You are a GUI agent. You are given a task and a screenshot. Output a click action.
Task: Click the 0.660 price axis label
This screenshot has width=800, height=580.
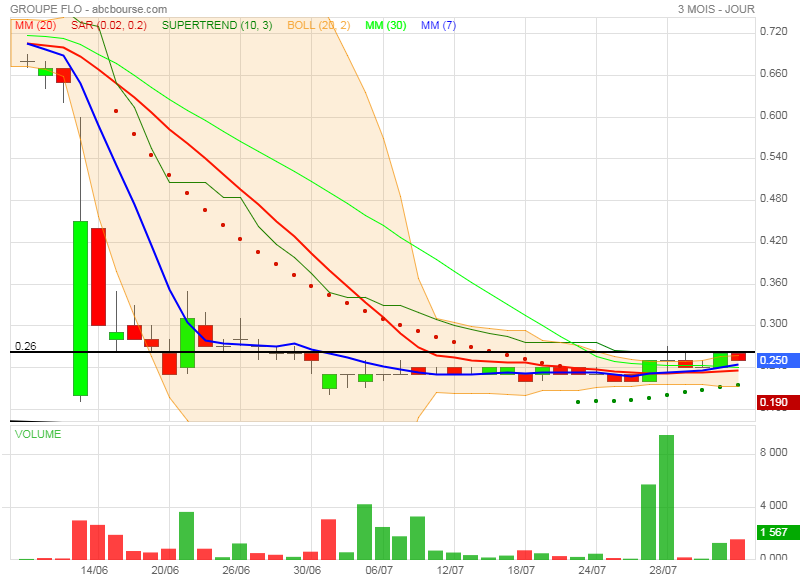click(773, 73)
